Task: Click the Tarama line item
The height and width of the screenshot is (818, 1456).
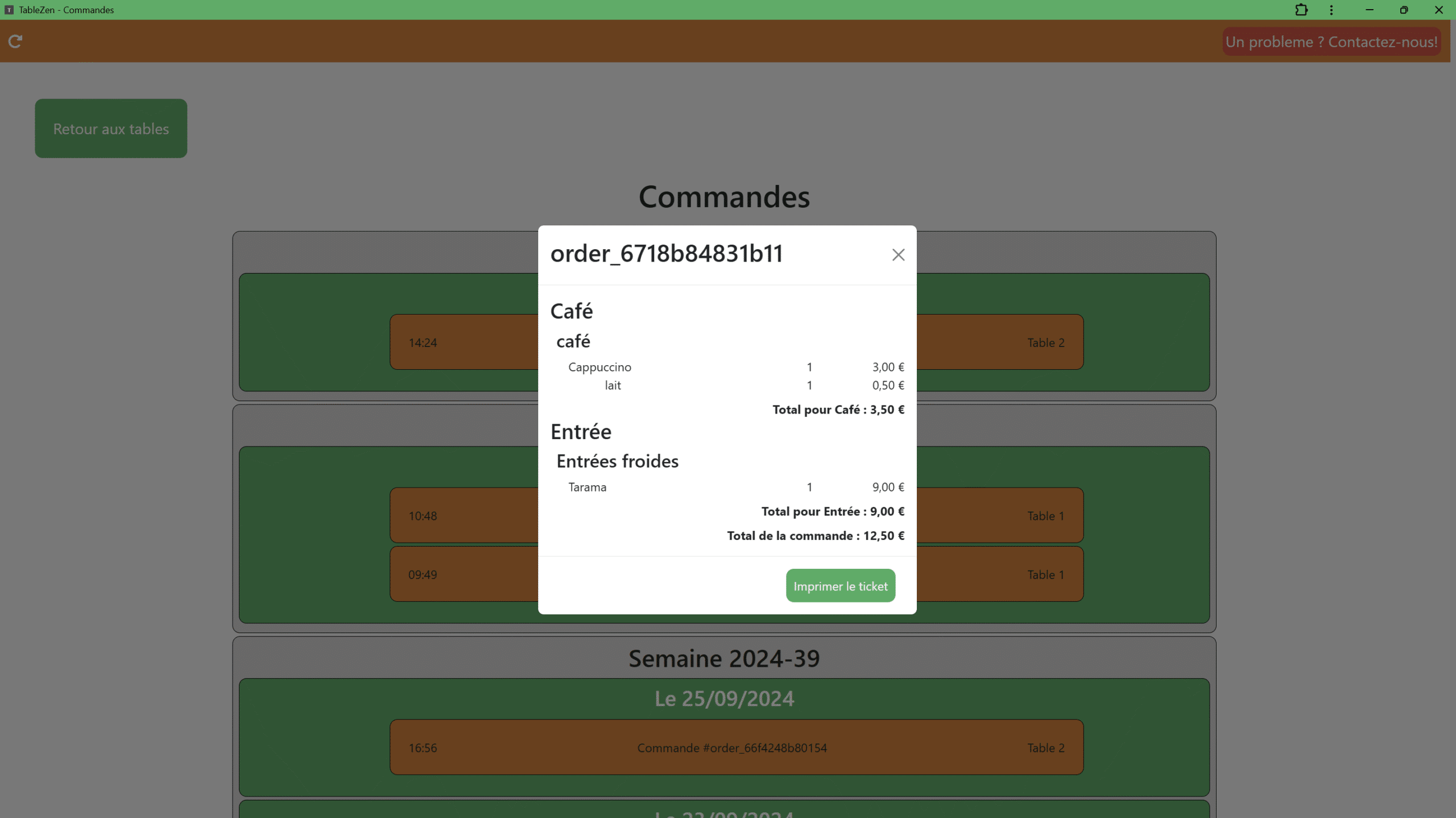Action: pyautogui.click(x=587, y=487)
